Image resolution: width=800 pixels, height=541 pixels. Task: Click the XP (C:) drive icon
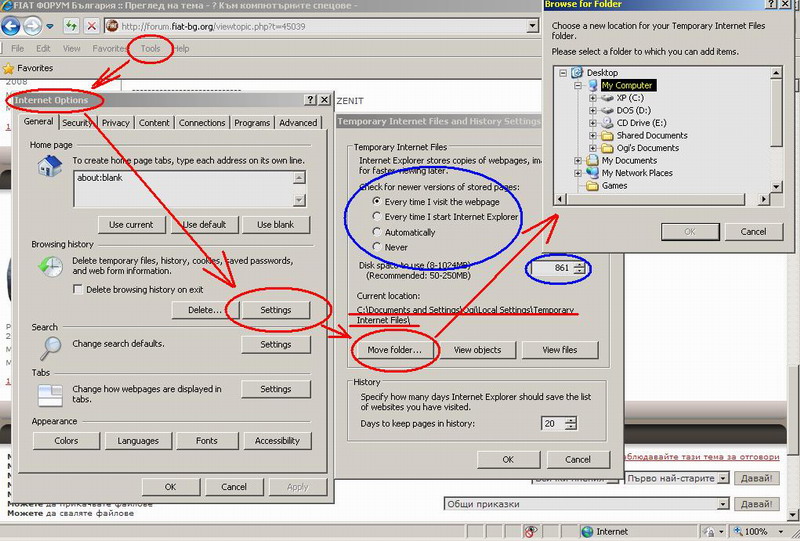coord(607,97)
